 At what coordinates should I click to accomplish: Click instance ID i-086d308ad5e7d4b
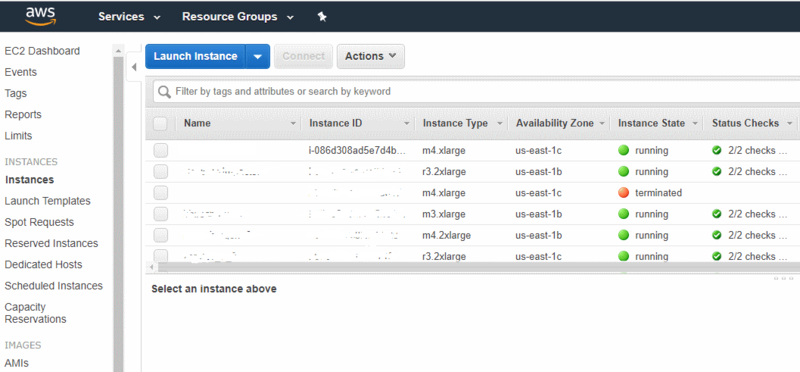click(358, 151)
